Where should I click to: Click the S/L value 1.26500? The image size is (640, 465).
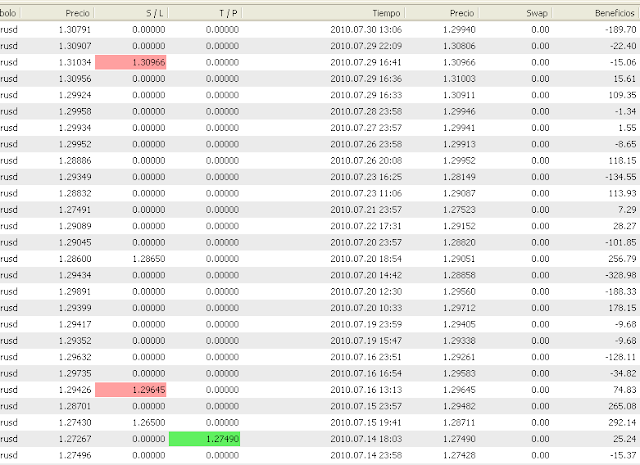(x=149, y=423)
